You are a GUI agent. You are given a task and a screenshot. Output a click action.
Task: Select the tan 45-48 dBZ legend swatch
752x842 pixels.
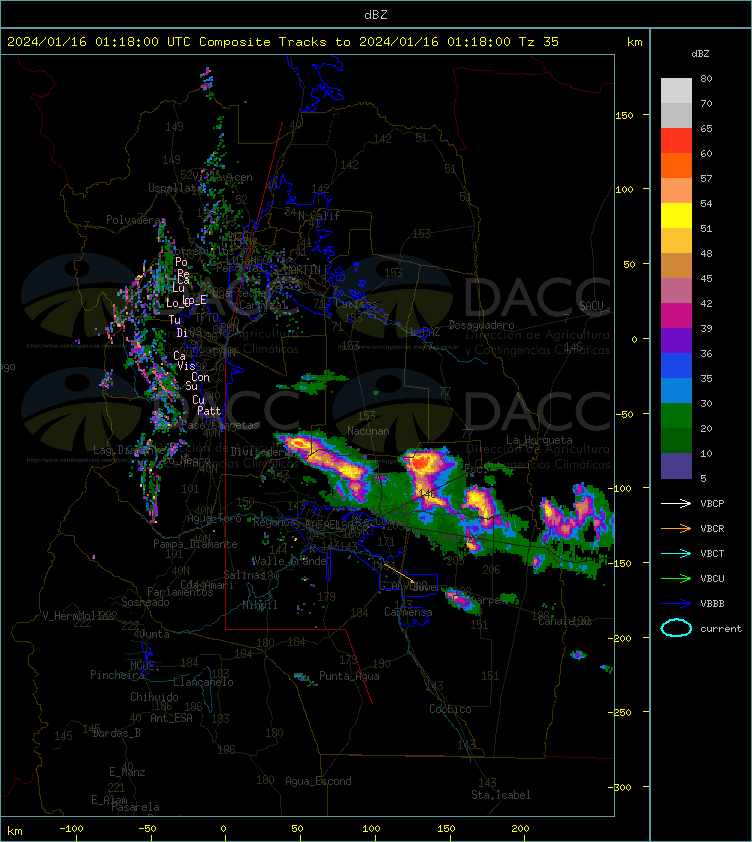[x=676, y=266]
